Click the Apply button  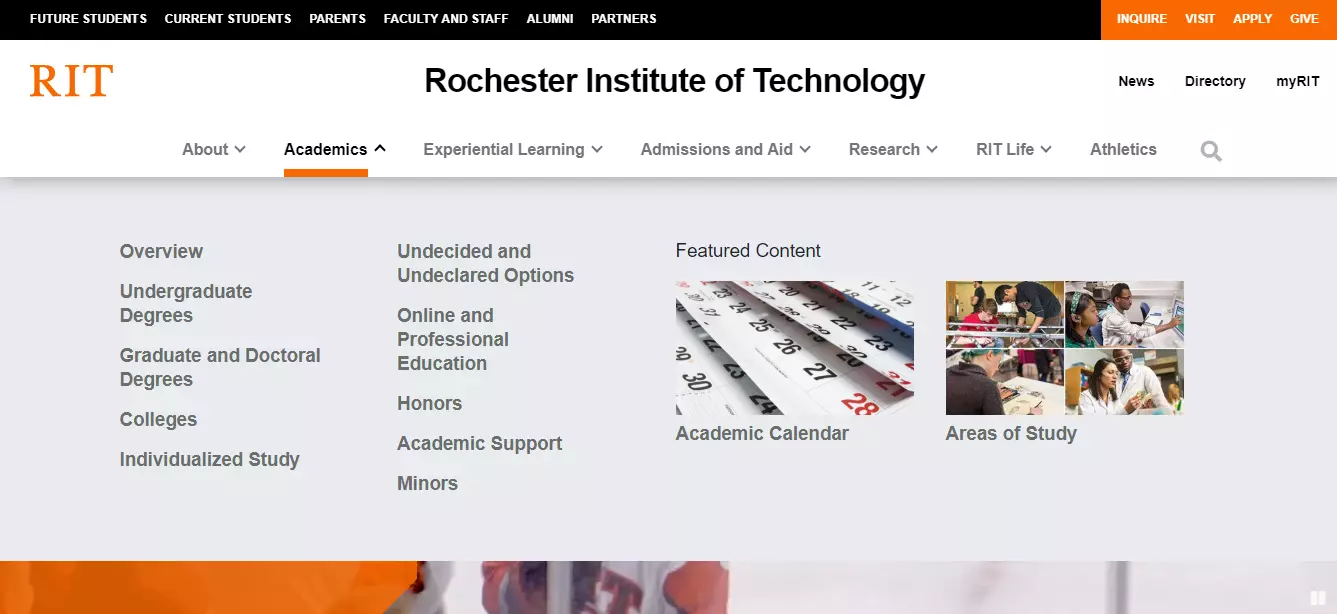pos(1253,19)
